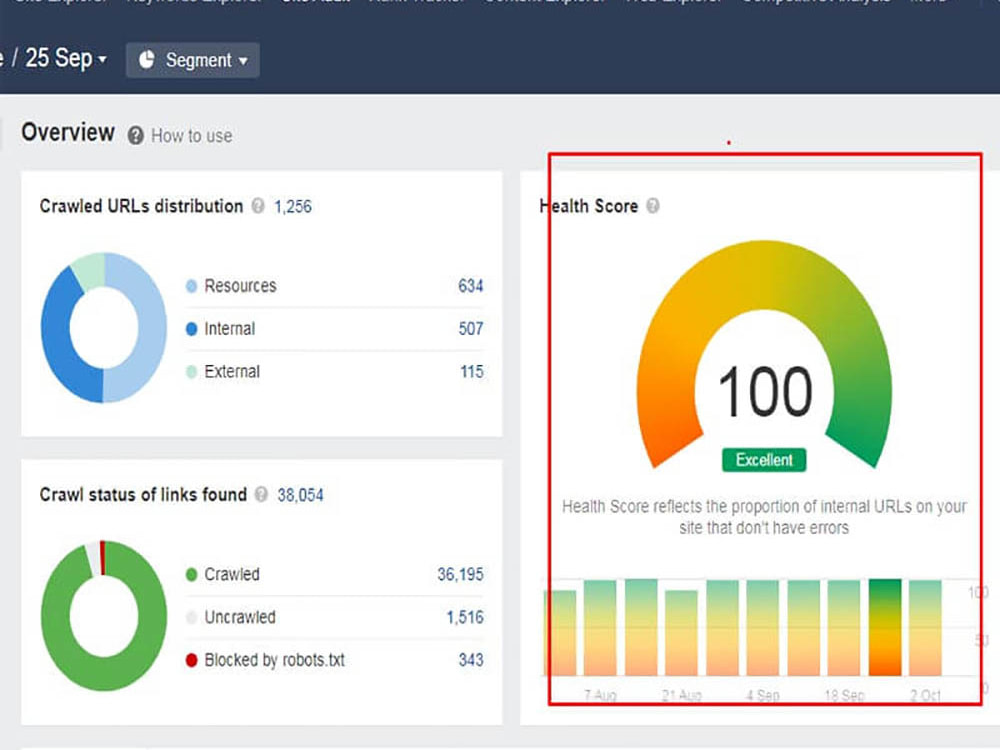Screen dimensions: 1000x750
Task: Click the 634 Resources count
Action: [x=470, y=286]
